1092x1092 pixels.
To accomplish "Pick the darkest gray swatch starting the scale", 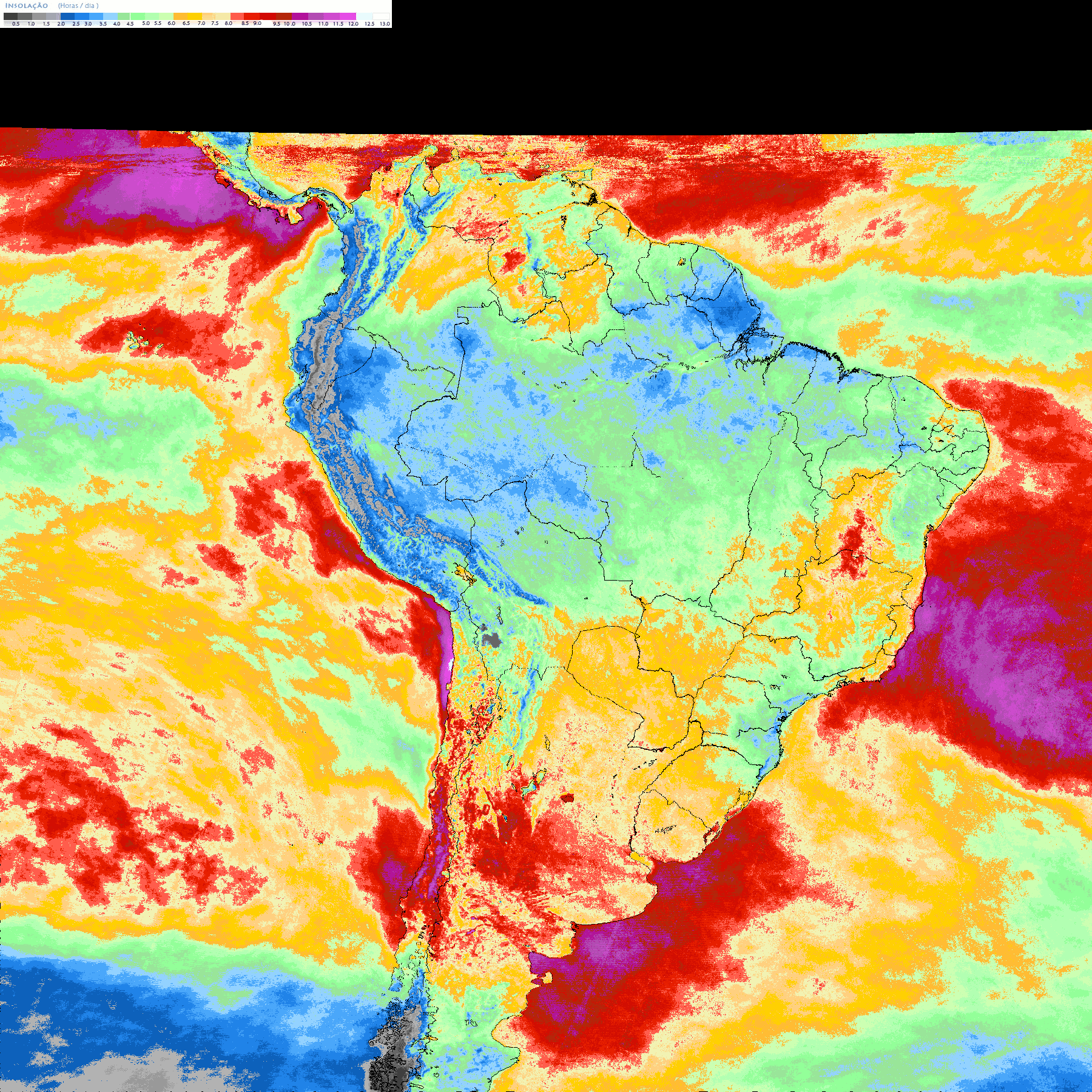I will 10,16.
